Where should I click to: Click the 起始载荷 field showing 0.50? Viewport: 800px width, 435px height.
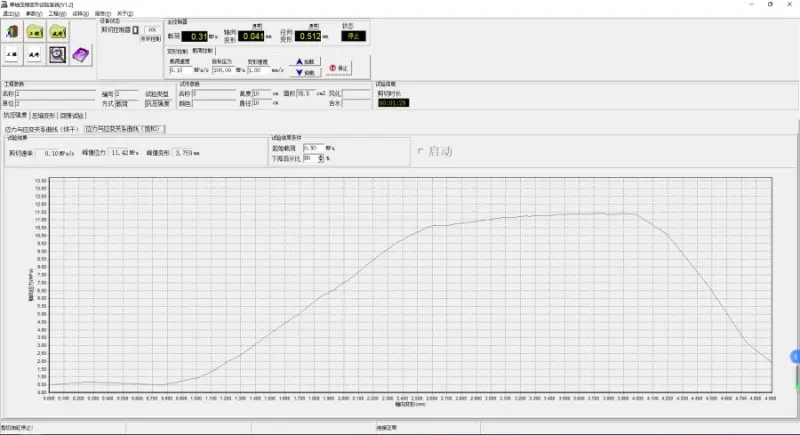313,148
